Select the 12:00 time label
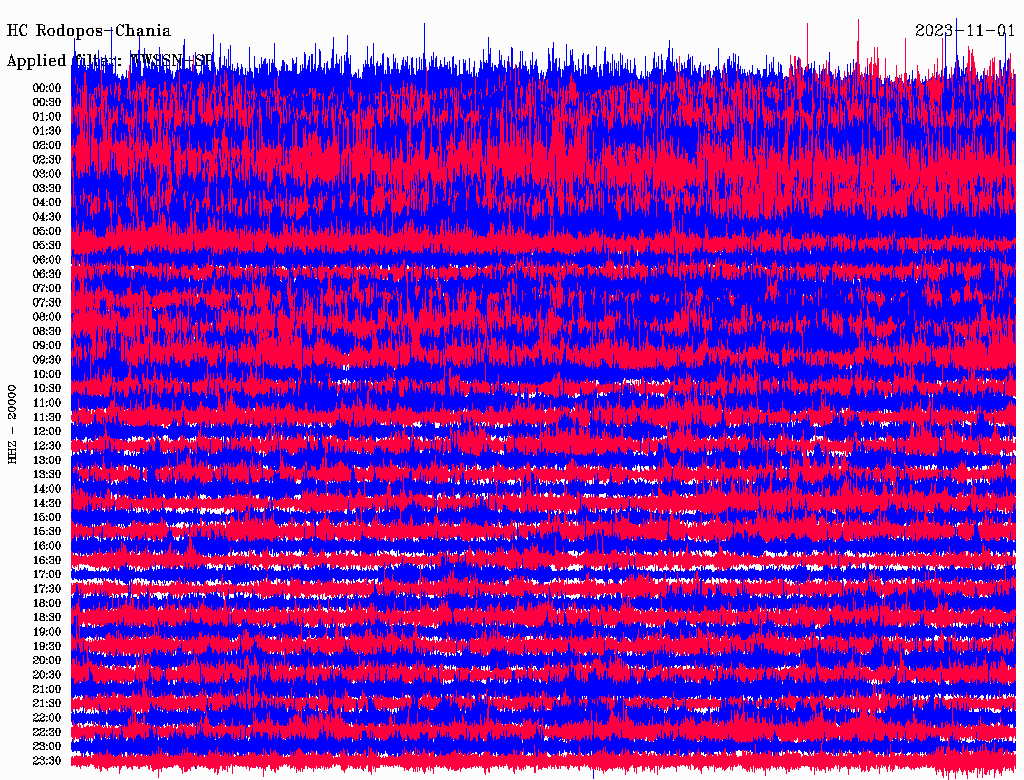1024x780 pixels. [46, 431]
